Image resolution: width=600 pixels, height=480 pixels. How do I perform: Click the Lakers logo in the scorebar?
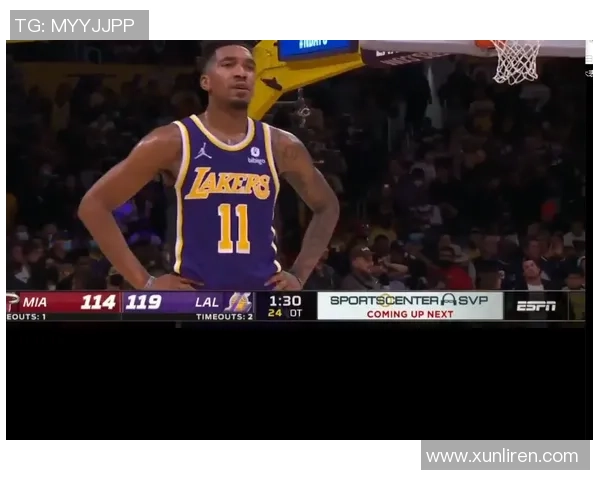click(239, 302)
